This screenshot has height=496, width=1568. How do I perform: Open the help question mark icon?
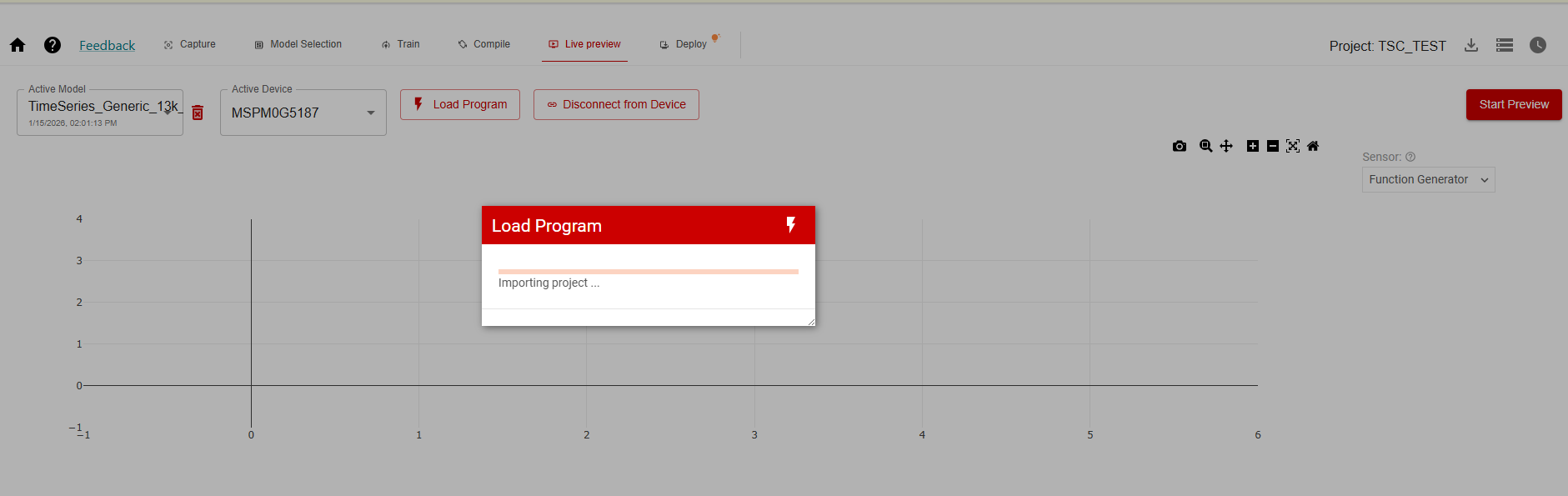(x=53, y=45)
